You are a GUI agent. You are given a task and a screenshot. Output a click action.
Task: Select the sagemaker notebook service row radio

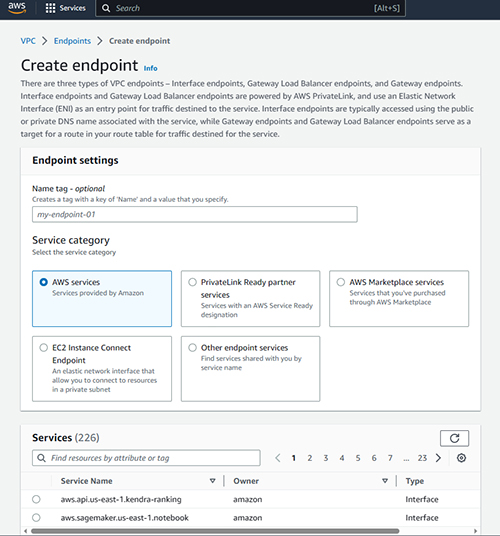point(36,518)
